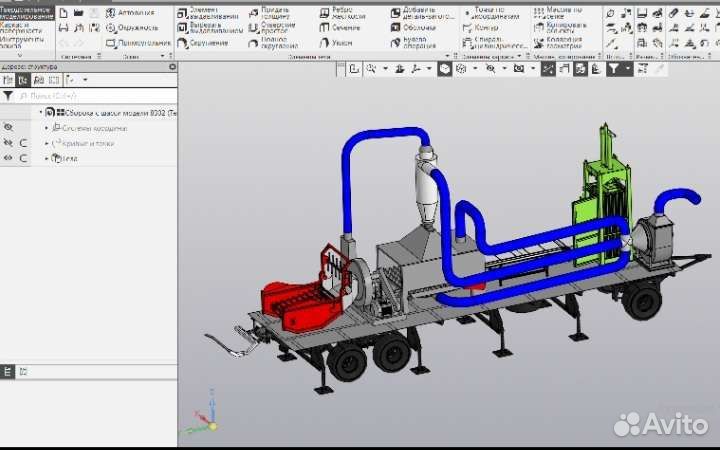Click the new document icon

64,13
